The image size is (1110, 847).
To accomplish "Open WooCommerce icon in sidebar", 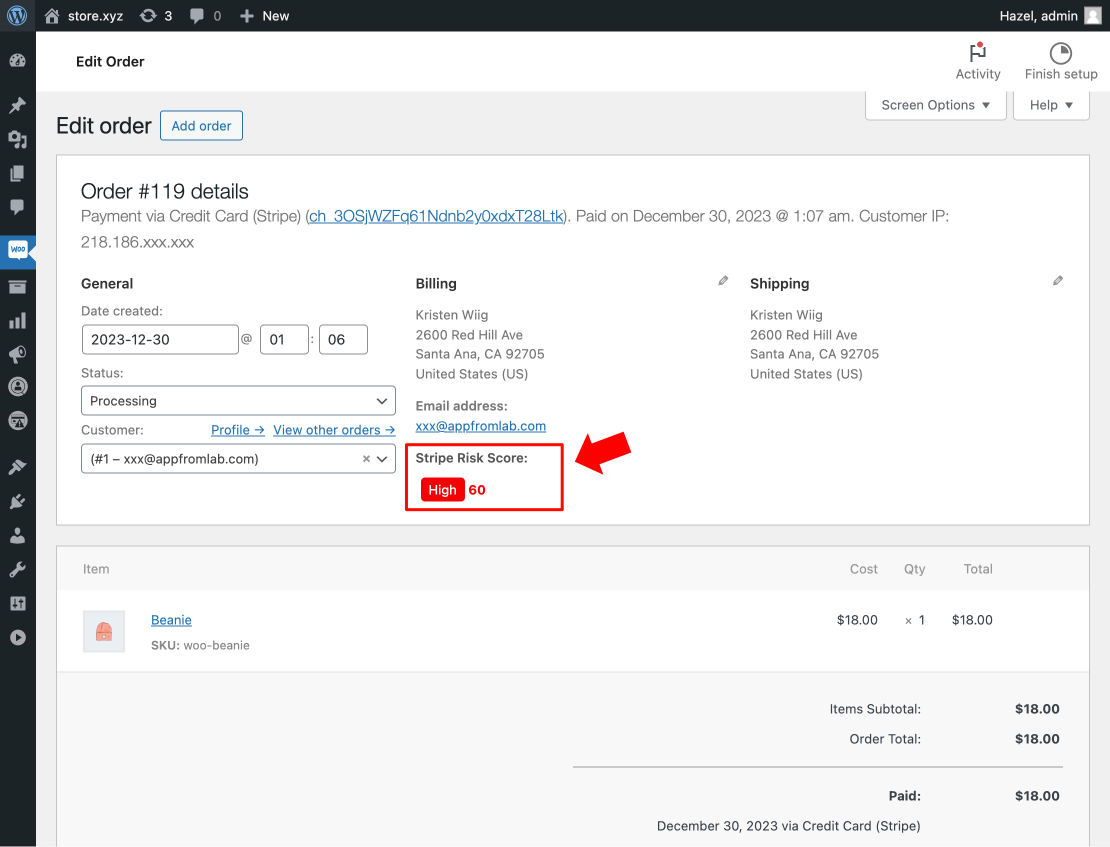I will (18, 249).
